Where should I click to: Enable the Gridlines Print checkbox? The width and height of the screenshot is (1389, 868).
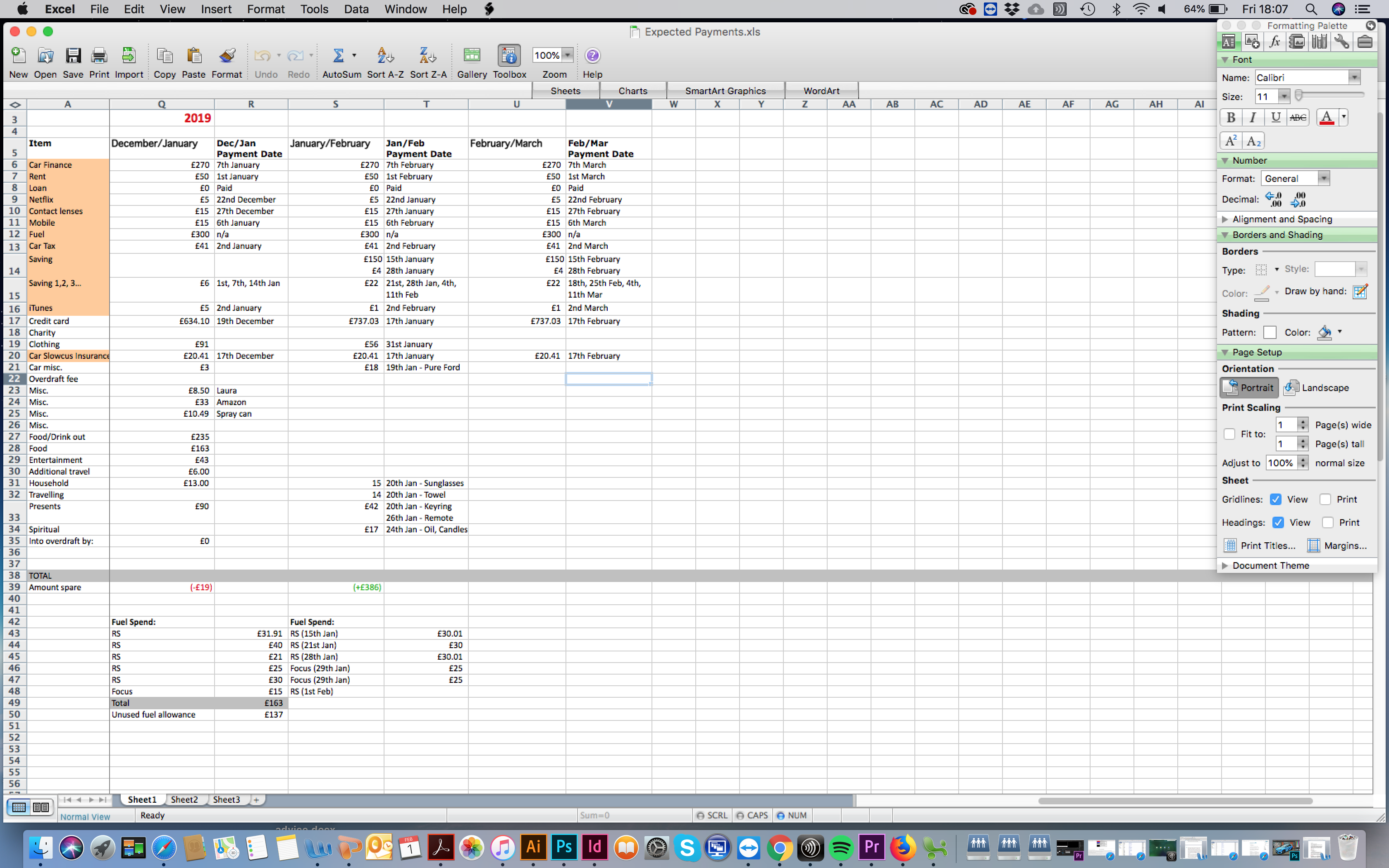tap(1325, 499)
